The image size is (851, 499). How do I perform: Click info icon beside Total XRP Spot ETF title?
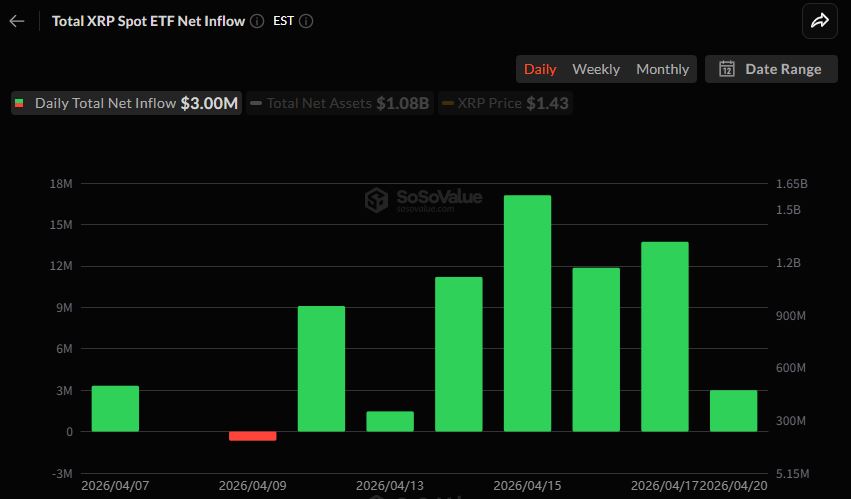coord(258,21)
